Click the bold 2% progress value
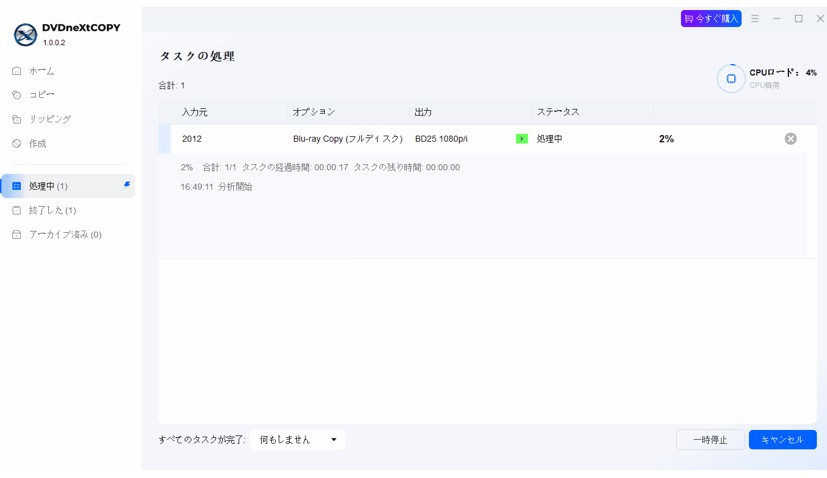This screenshot has height=478, width=827. pos(666,139)
